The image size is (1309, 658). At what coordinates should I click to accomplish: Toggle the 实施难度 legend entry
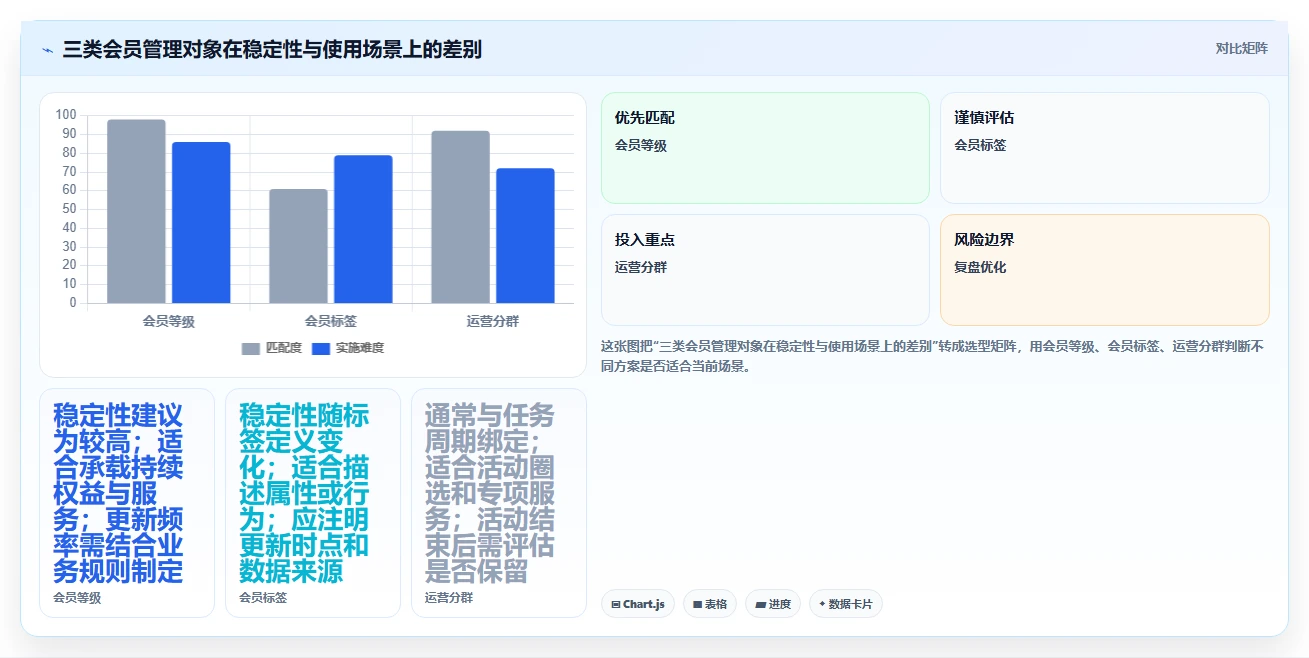click(348, 348)
